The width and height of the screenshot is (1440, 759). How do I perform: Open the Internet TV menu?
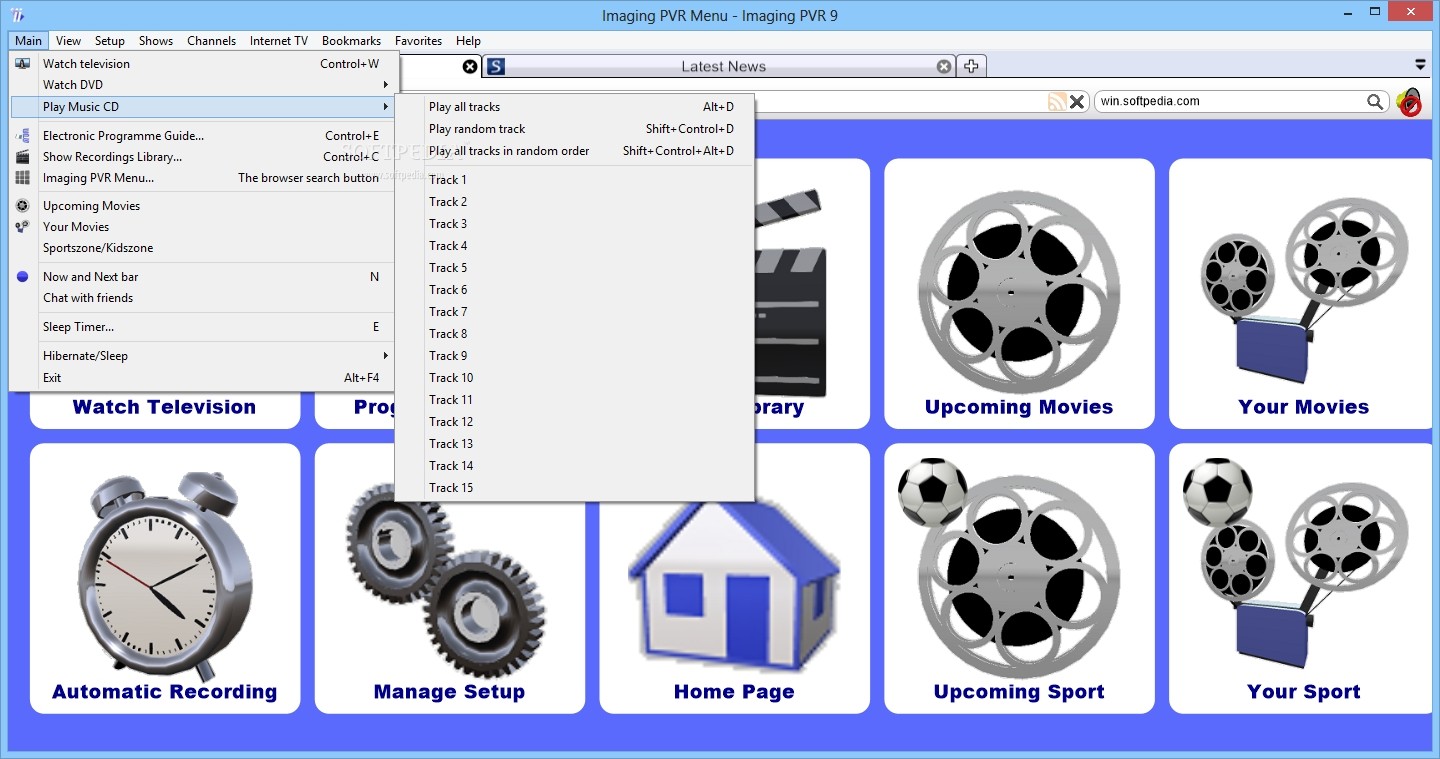[x=279, y=41]
